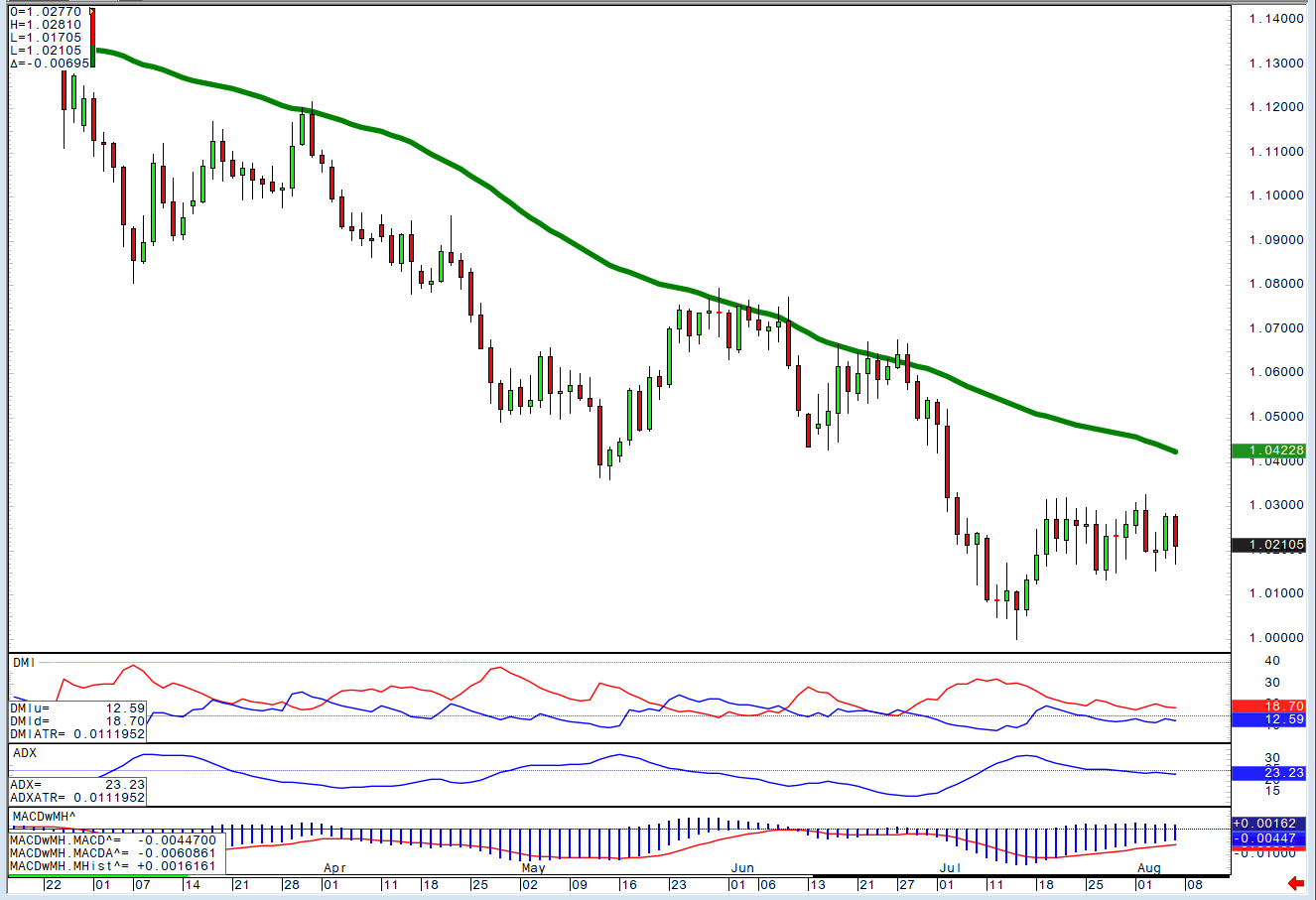Click the 1.06000 price axis label
1316x900 pixels.
click(x=1277, y=372)
